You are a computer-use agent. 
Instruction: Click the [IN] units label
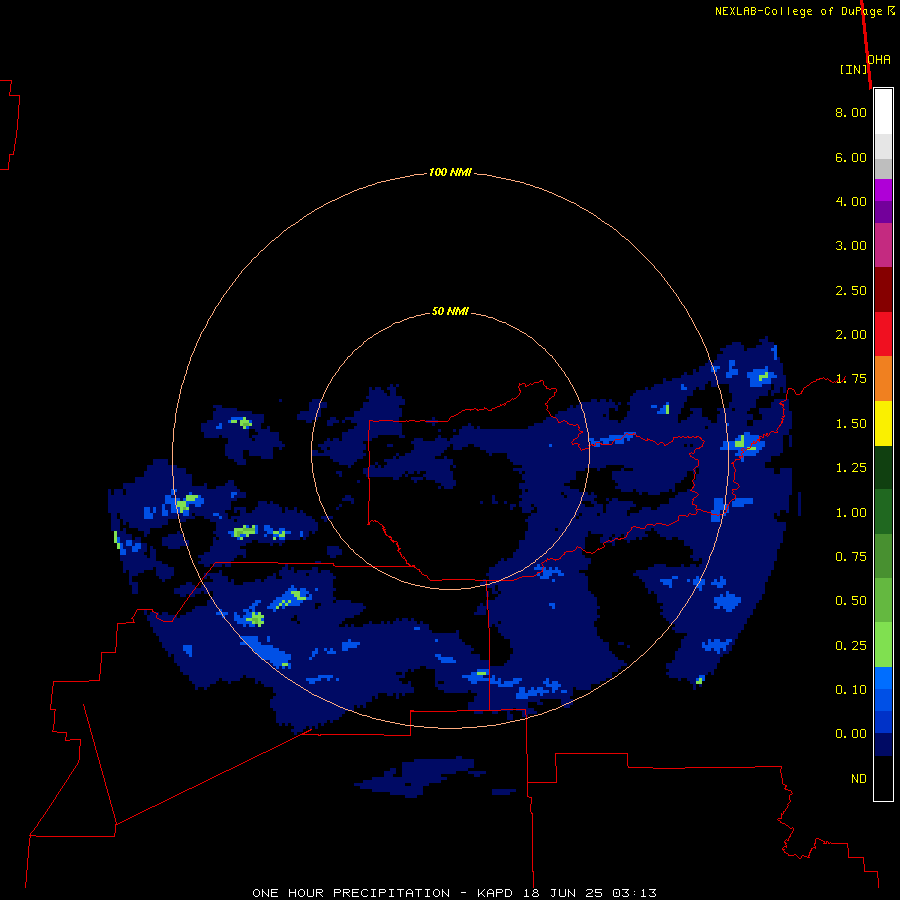click(853, 69)
